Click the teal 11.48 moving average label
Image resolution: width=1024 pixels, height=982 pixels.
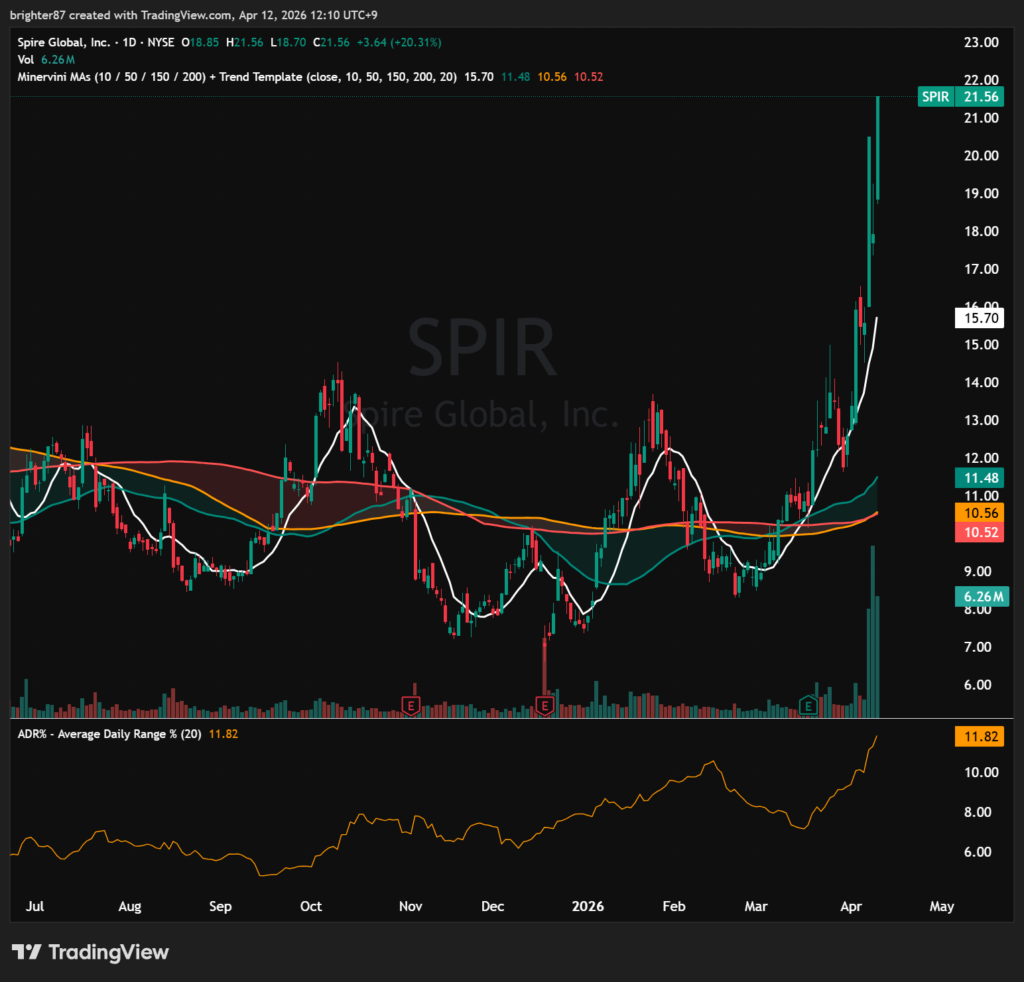pyautogui.click(x=978, y=479)
